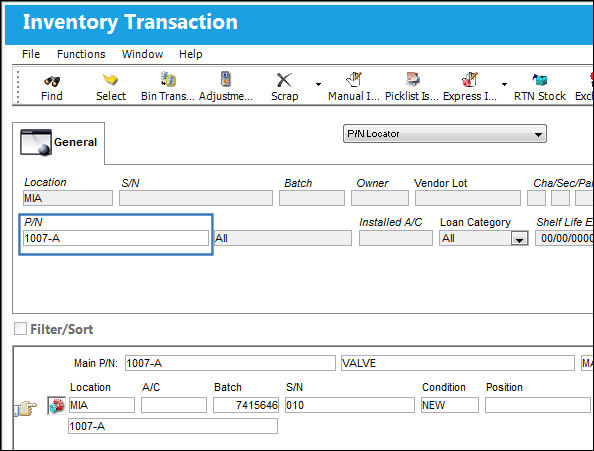Click the Find binoculars toolbar icon
The image size is (594, 451).
coord(52,81)
